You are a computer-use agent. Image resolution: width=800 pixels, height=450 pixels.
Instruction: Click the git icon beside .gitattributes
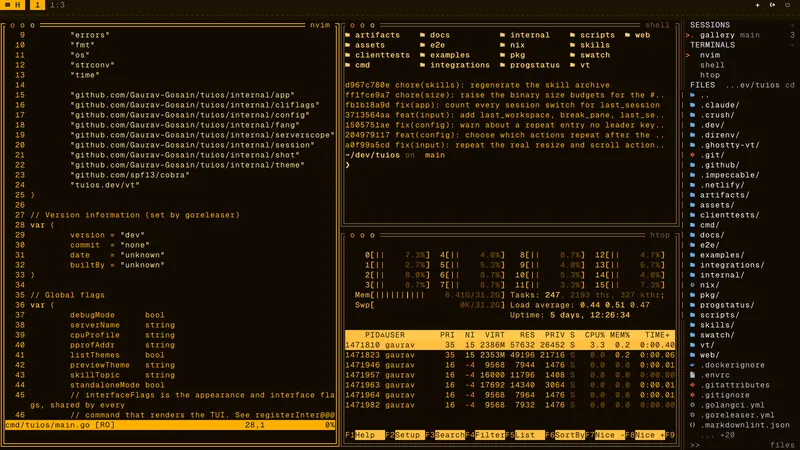692,385
